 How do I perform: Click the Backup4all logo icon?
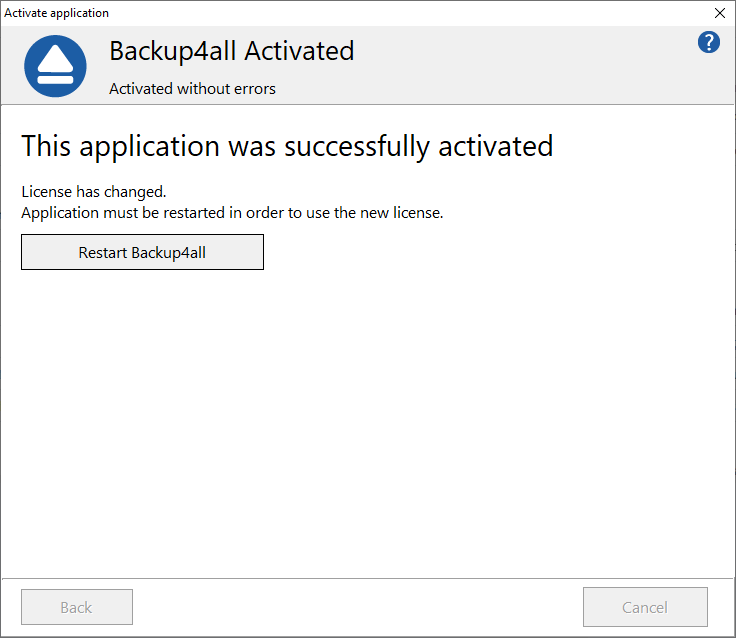coord(55,66)
